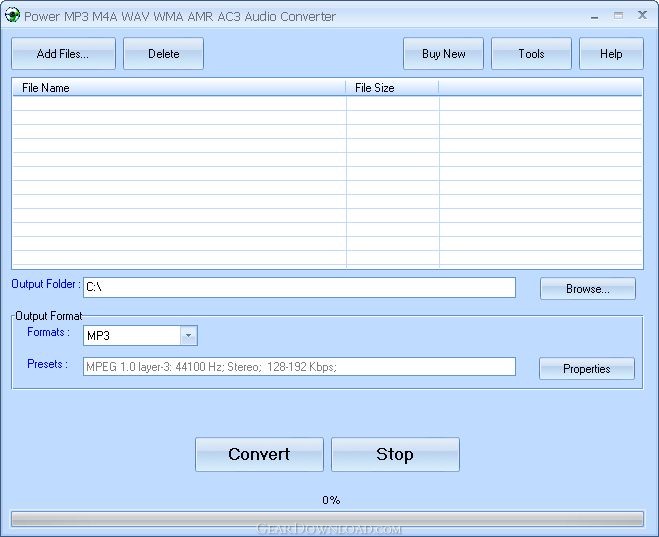659x537 pixels.
Task: Open the Tools button
Action: (x=531, y=53)
